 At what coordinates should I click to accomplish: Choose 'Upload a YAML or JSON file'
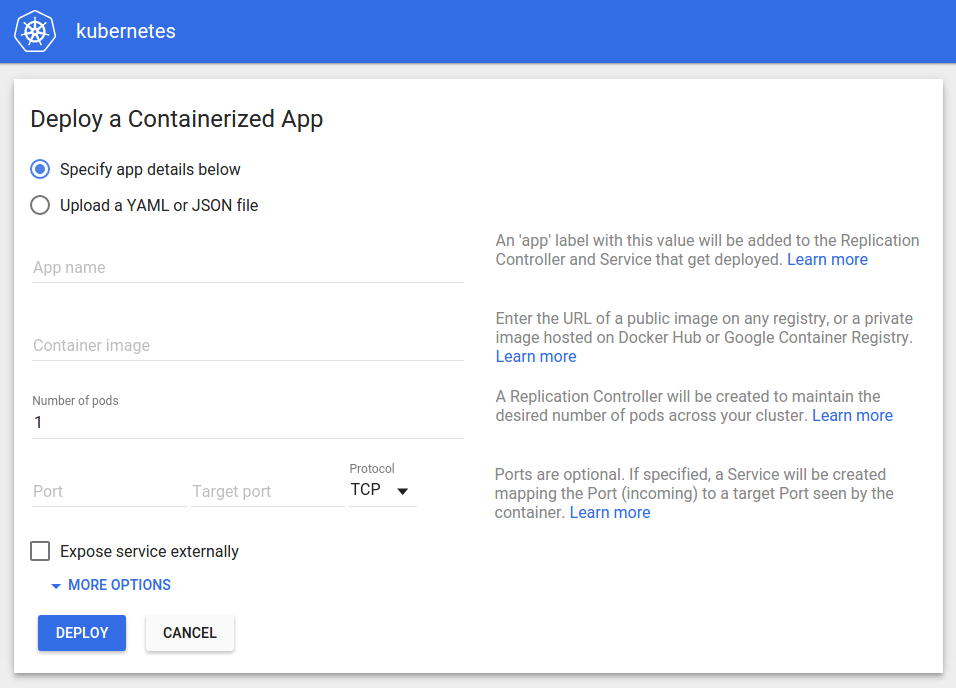tap(39, 205)
